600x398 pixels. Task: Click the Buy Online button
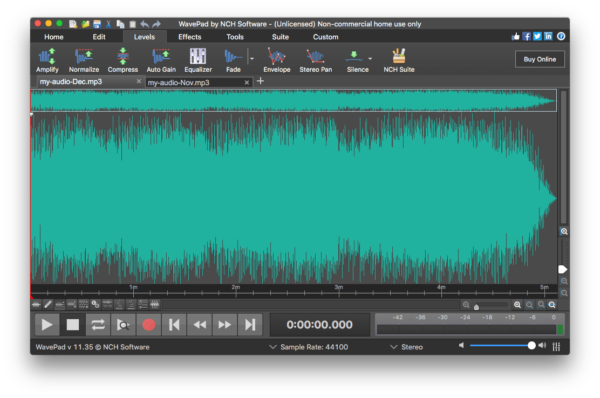pos(540,59)
